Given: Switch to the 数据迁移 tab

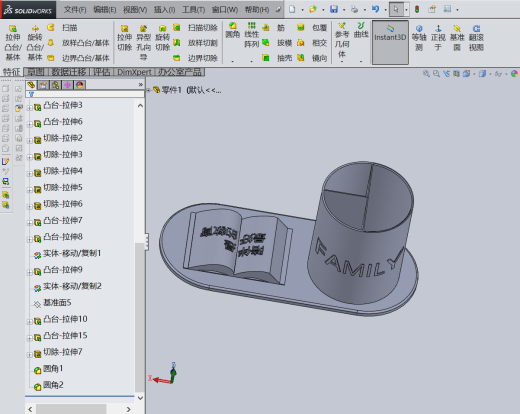Looking at the screenshot, I should pos(69,72).
